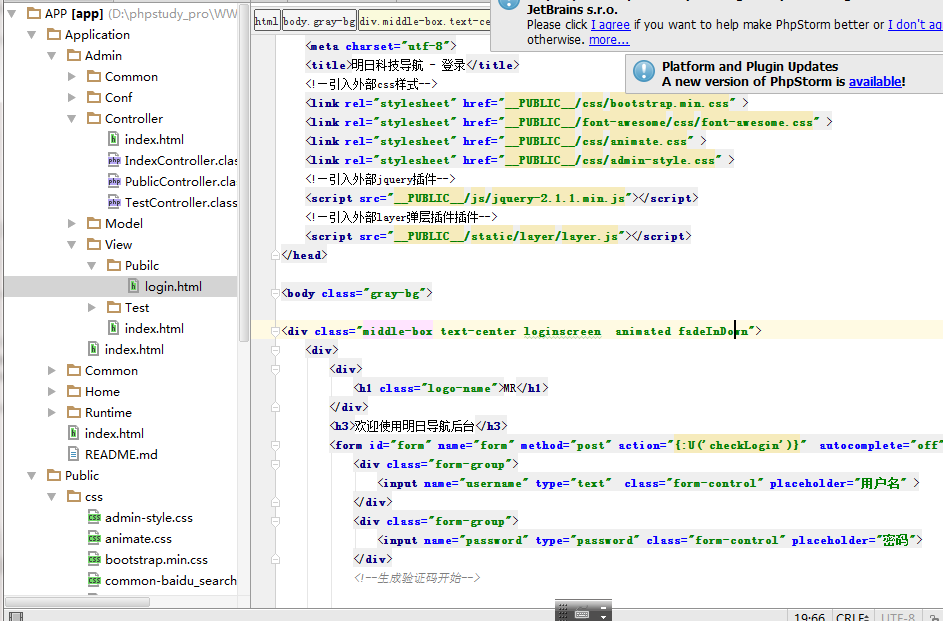Select the Public folder label
The image size is (943, 621).
(x=82, y=476)
